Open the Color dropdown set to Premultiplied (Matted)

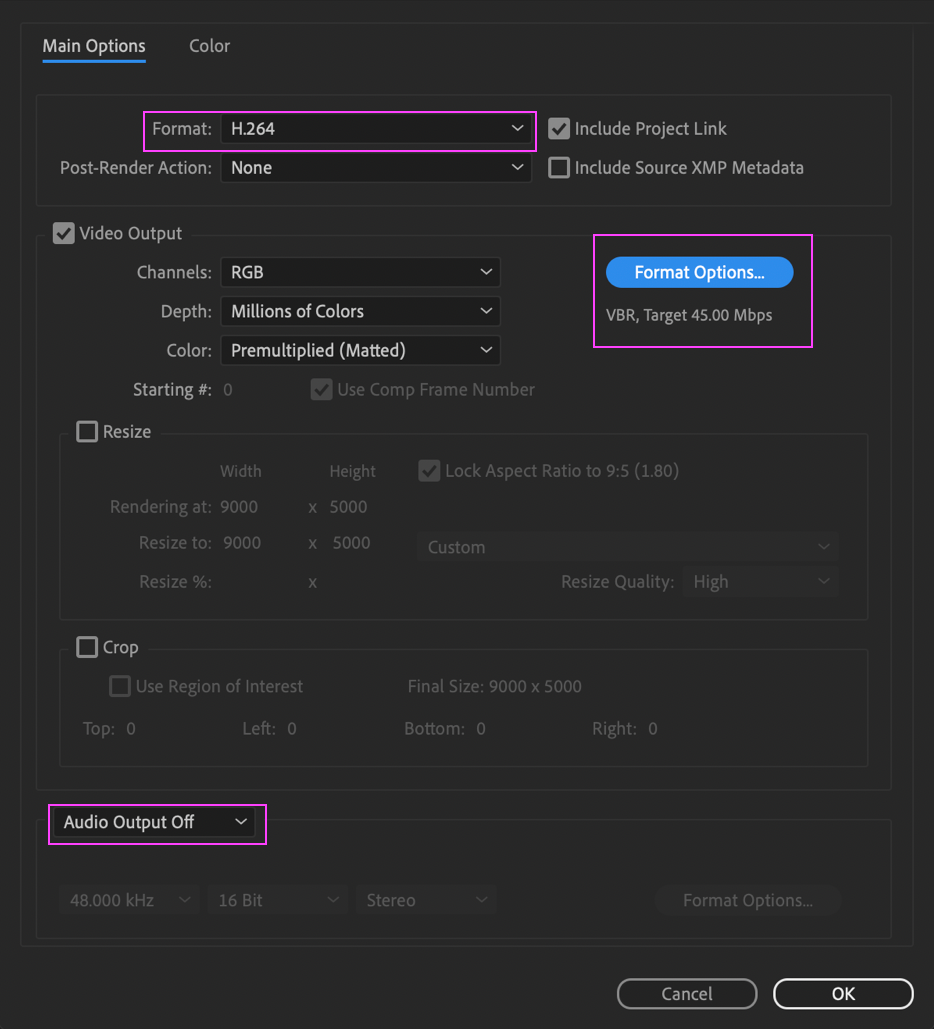coord(360,350)
